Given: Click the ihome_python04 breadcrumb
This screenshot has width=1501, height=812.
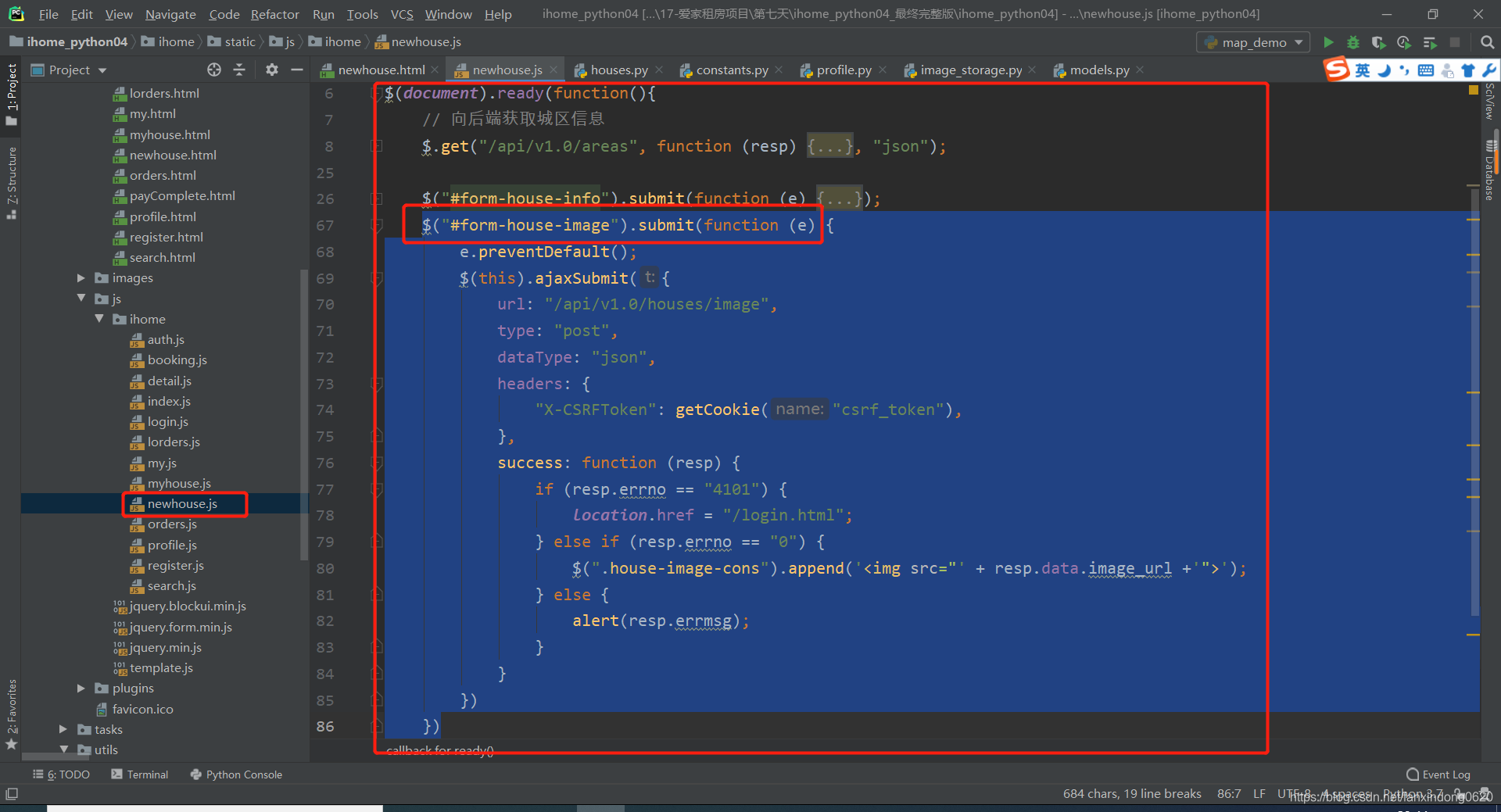Looking at the screenshot, I should coord(69,42).
